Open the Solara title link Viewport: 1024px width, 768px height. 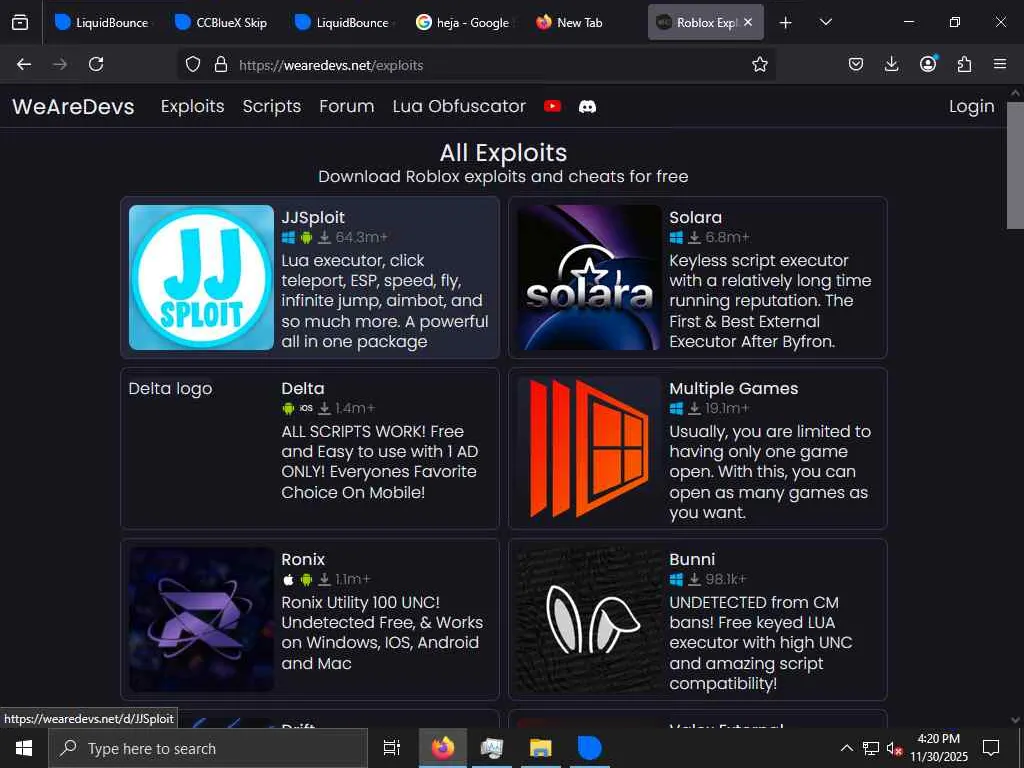[x=696, y=217]
